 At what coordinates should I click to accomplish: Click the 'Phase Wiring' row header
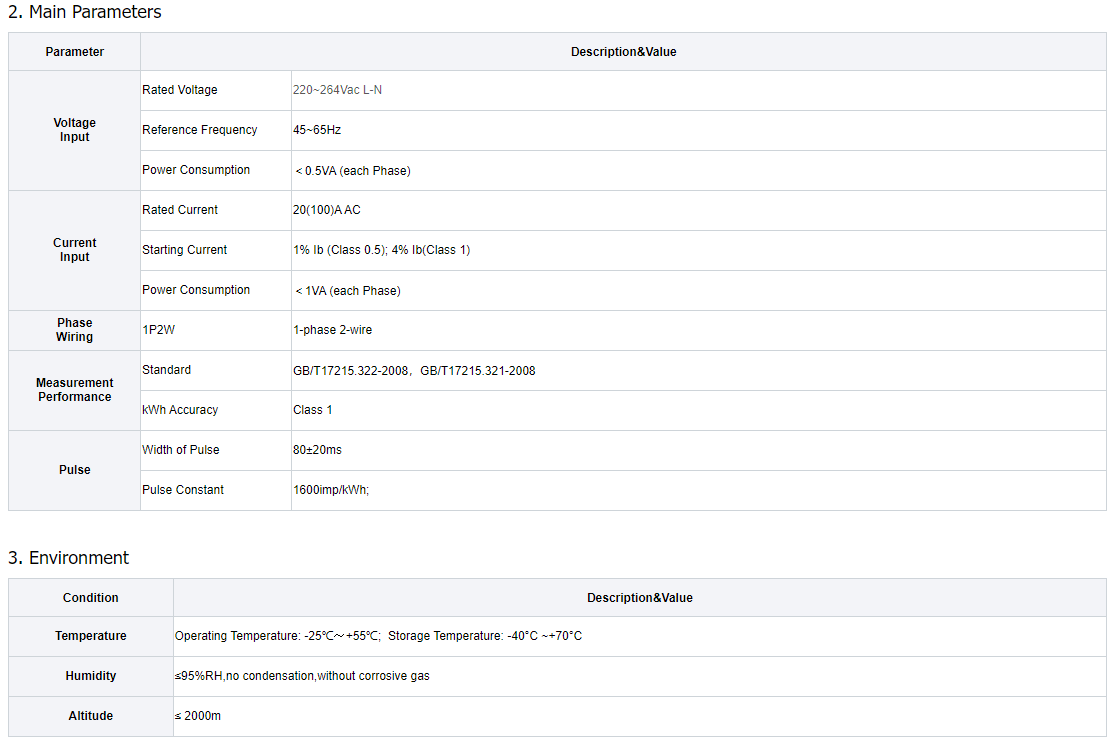(75, 330)
